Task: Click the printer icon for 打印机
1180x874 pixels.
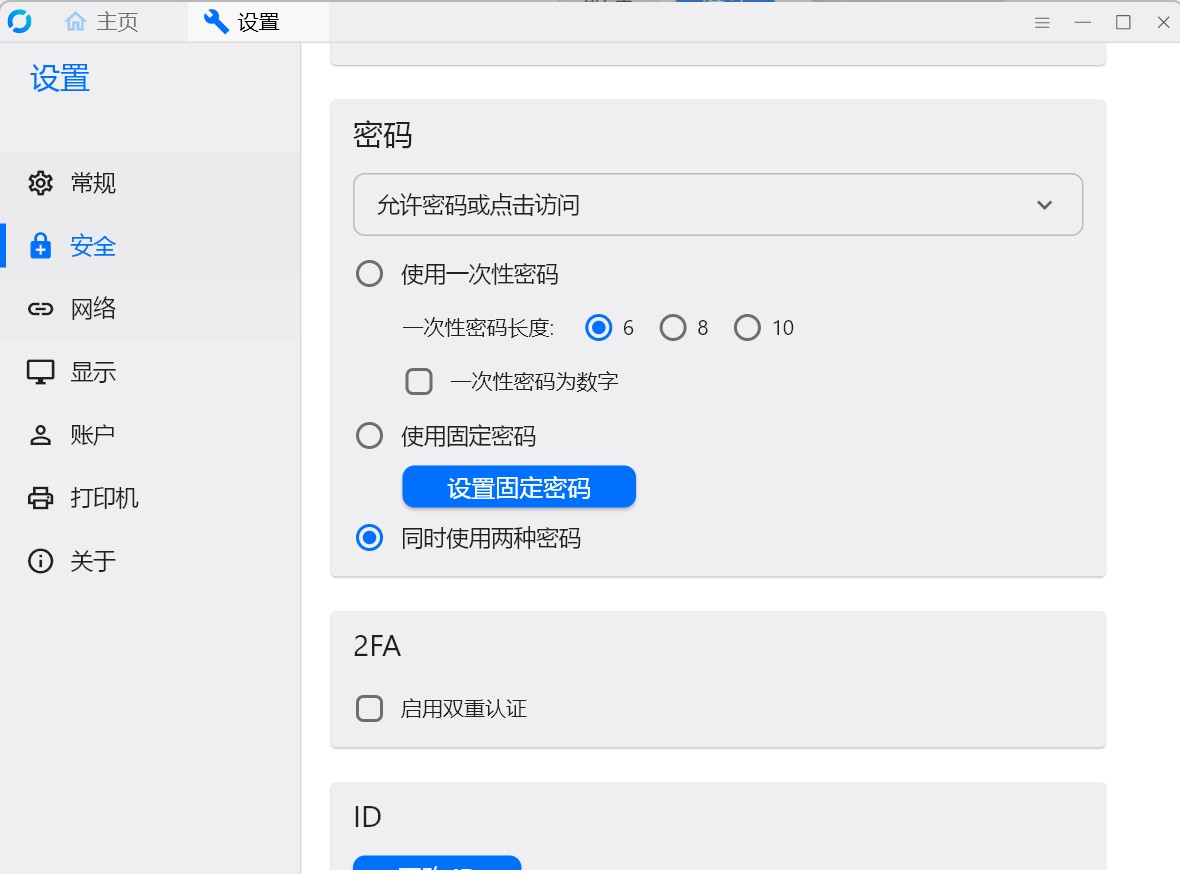Action: 40,498
